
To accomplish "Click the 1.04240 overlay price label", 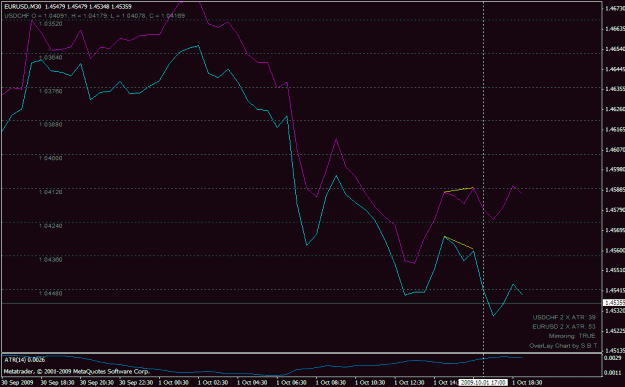I will coord(51,226).
